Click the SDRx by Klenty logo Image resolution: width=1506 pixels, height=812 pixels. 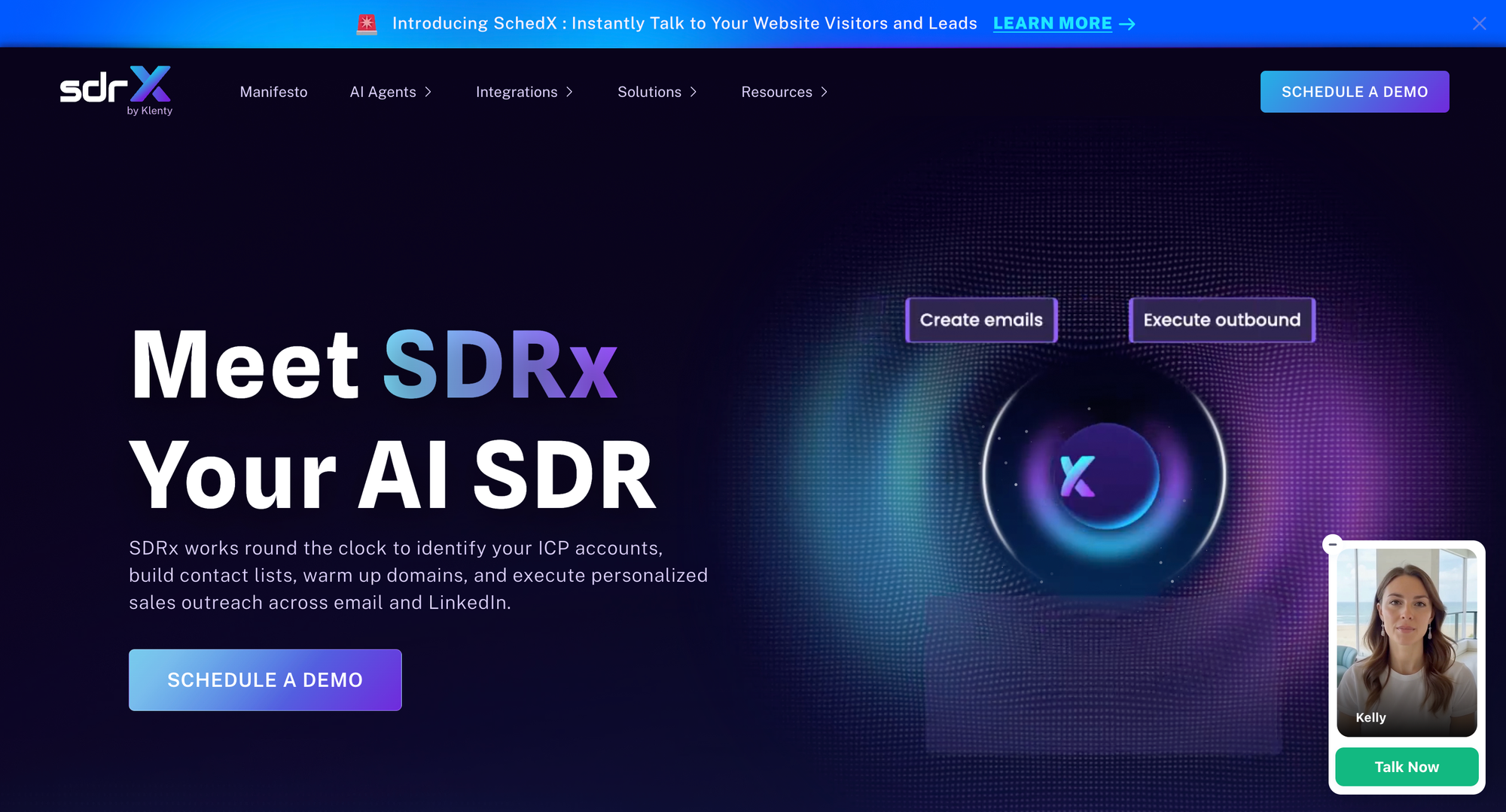pyautogui.click(x=116, y=91)
